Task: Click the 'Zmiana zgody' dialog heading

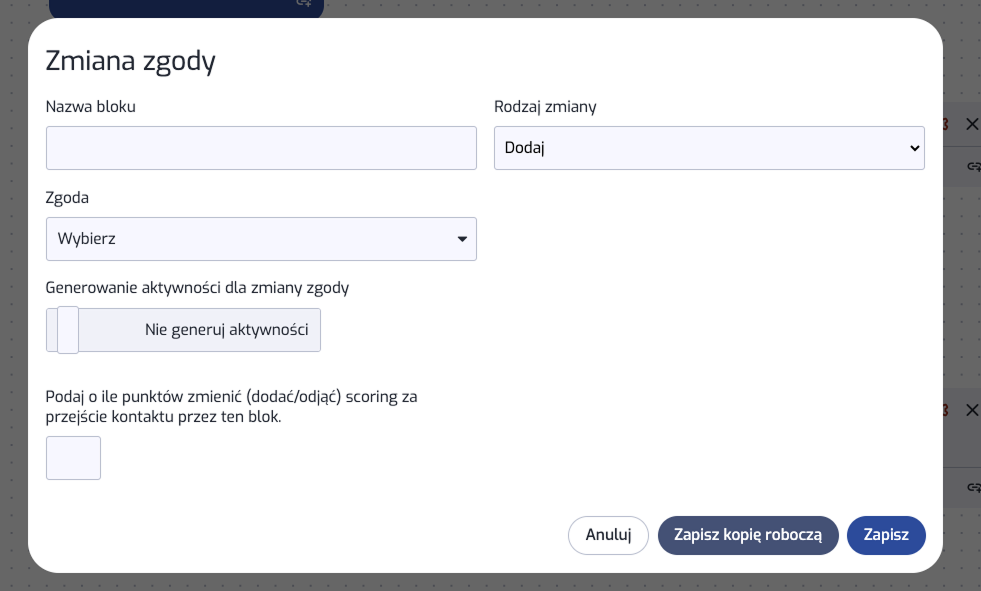Action: 131,62
